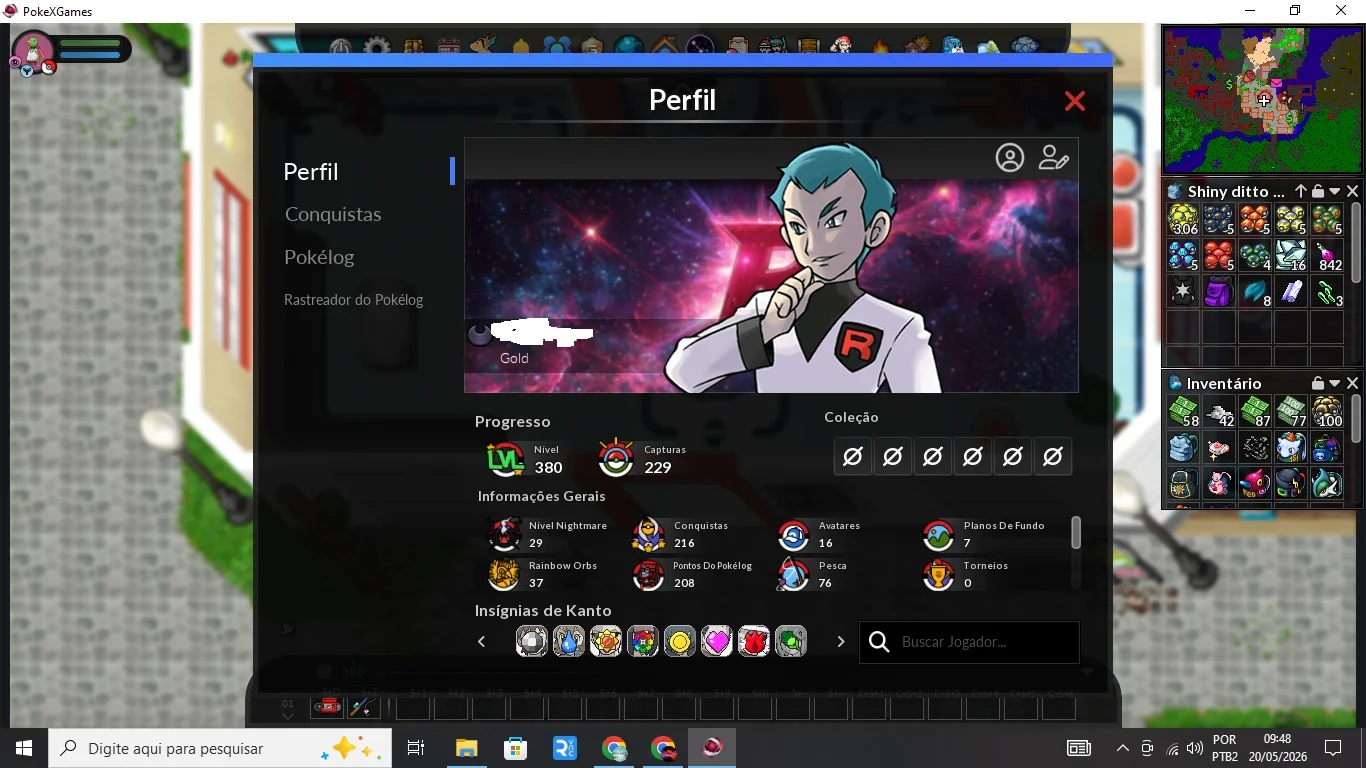Collapse the Inventário panel dropdown arrow
The image size is (1366, 768).
point(1335,383)
